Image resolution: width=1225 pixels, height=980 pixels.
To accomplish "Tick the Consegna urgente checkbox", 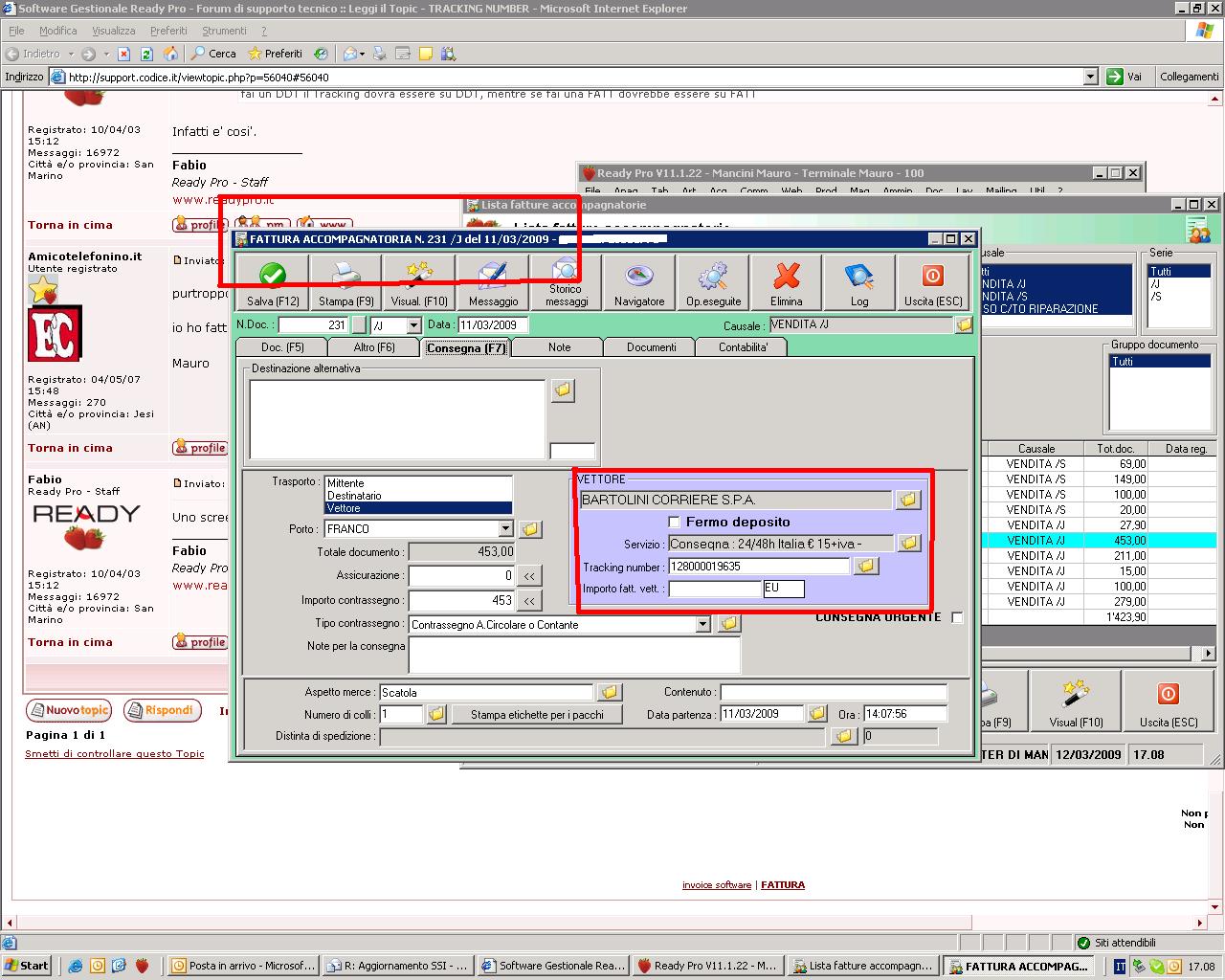I will point(957,617).
